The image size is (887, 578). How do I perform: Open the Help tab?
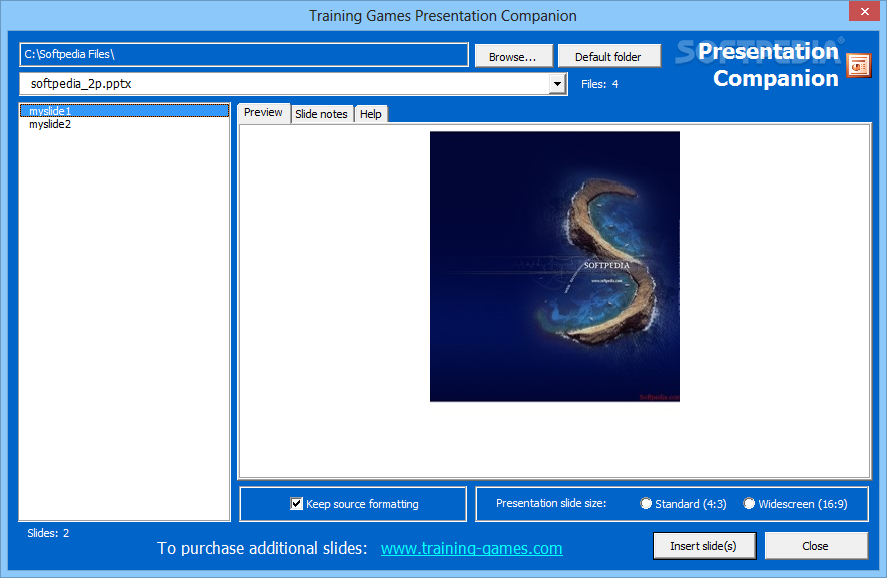(371, 114)
